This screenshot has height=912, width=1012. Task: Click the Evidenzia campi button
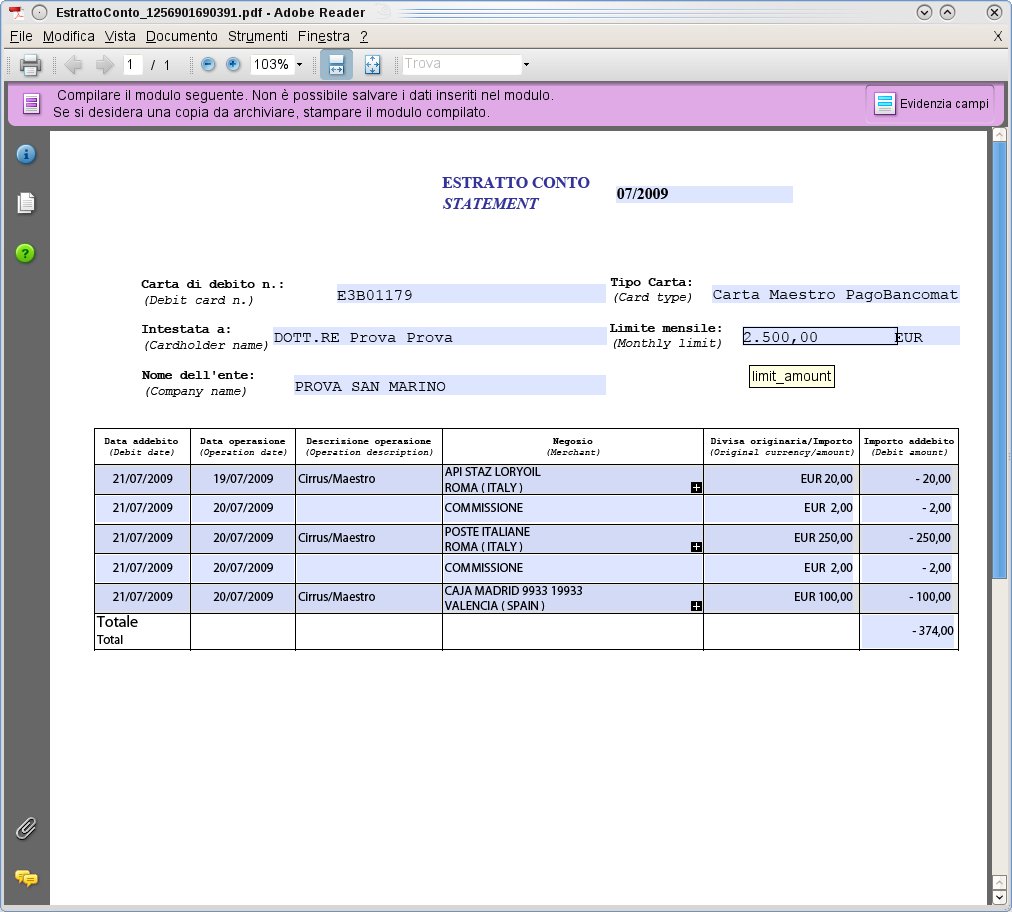click(931, 104)
